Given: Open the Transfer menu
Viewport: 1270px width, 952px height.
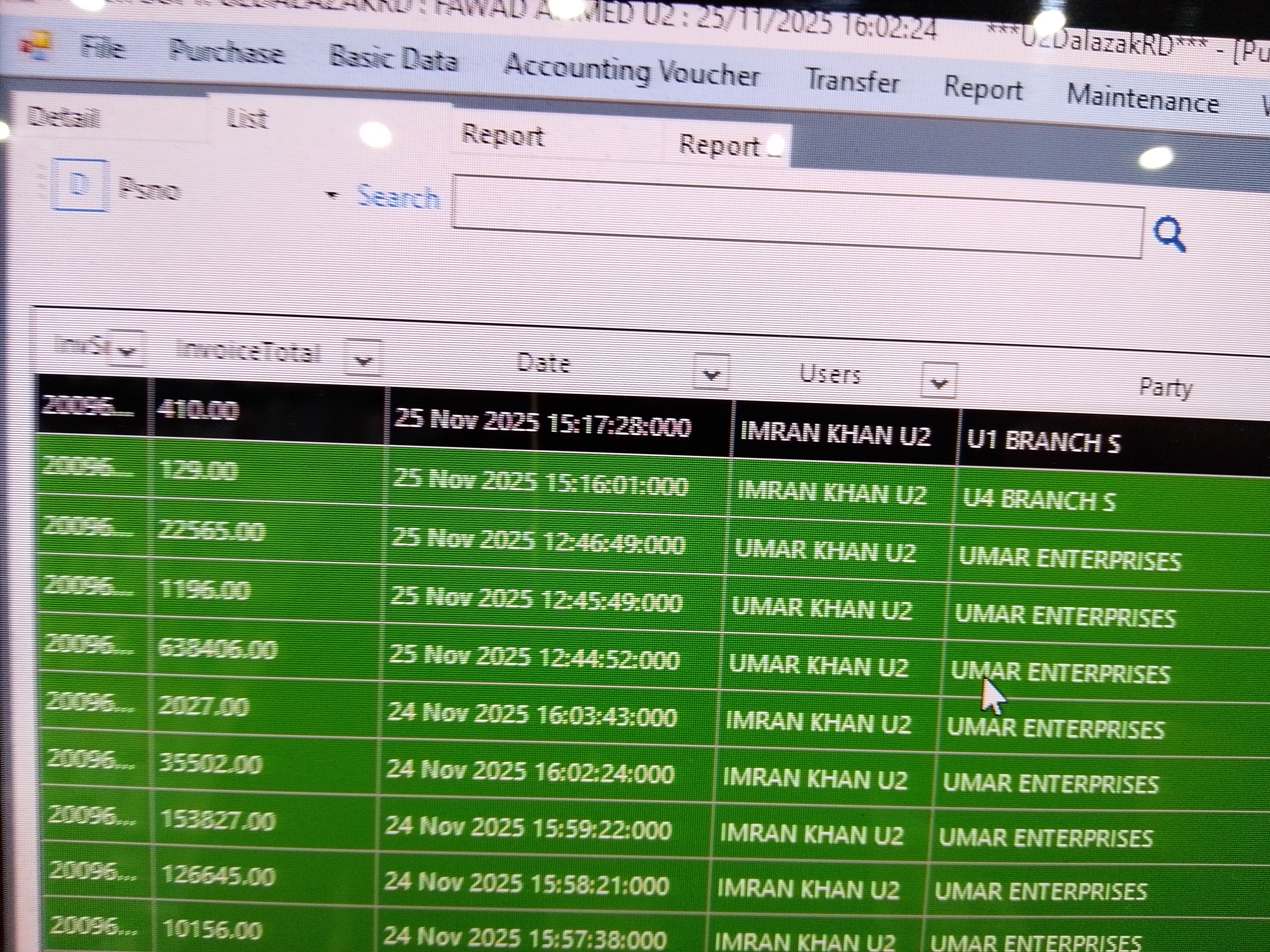Looking at the screenshot, I should point(852,81).
